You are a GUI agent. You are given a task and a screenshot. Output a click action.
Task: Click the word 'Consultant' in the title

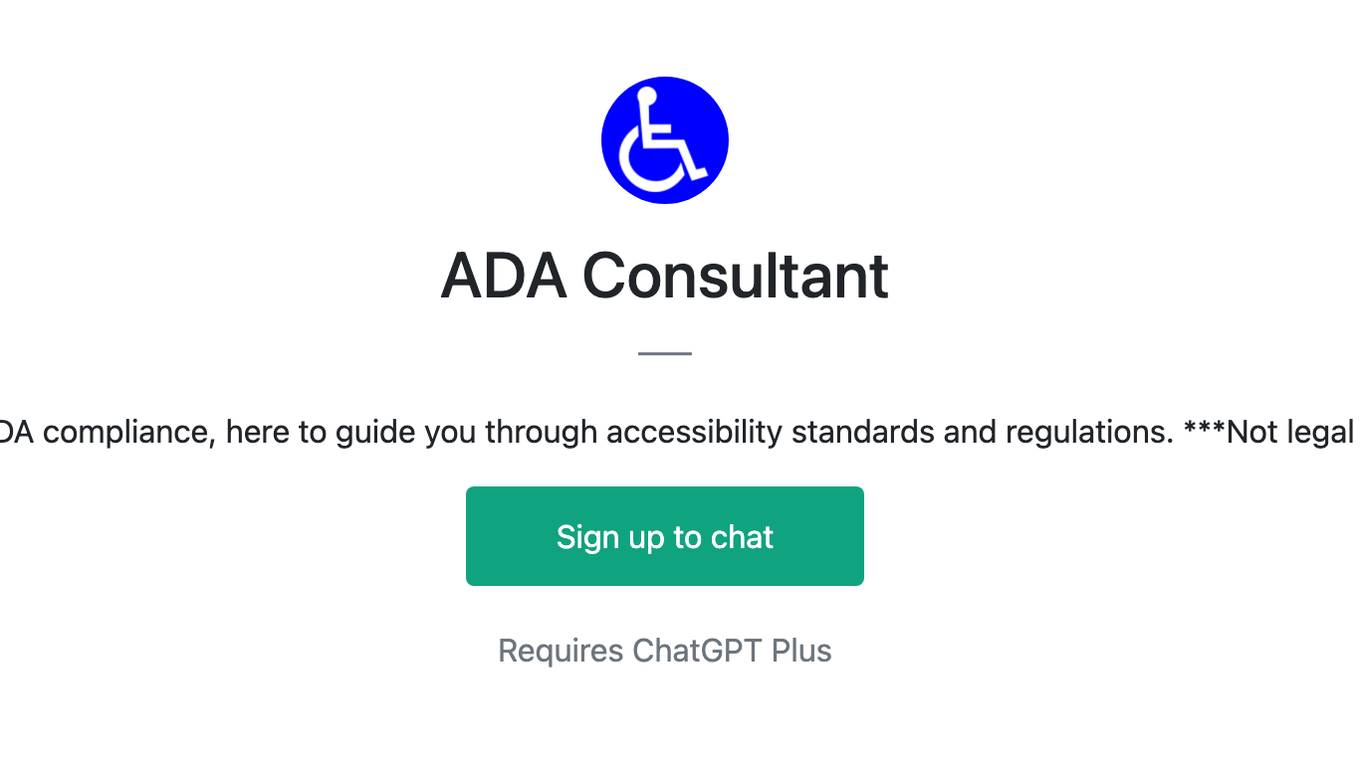click(x=735, y=275)
